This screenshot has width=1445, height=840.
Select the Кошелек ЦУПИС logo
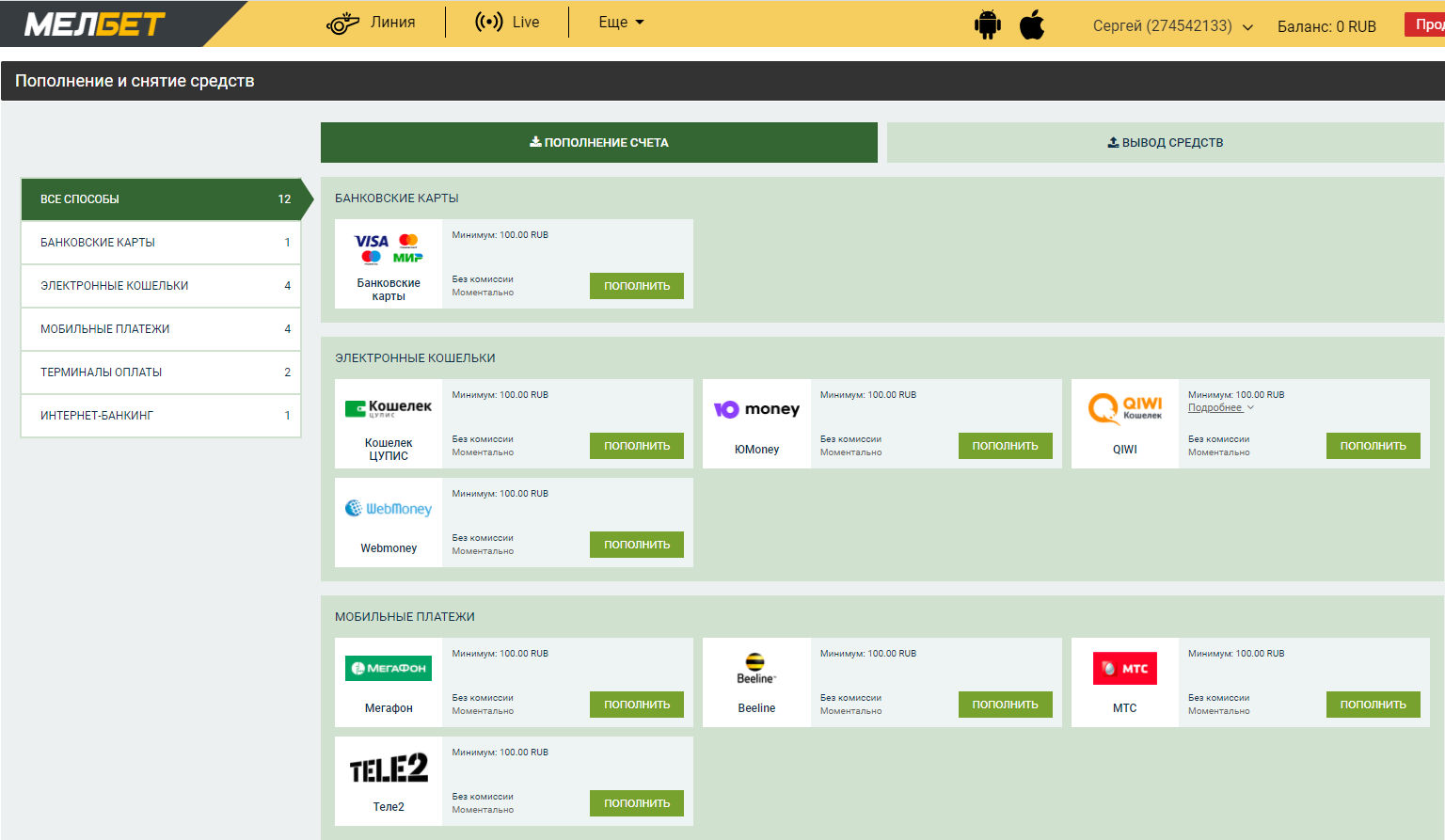click(389, 408)
